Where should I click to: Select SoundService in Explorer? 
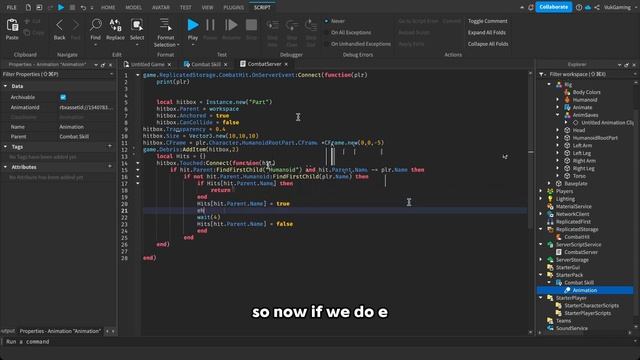coord(571,328)
